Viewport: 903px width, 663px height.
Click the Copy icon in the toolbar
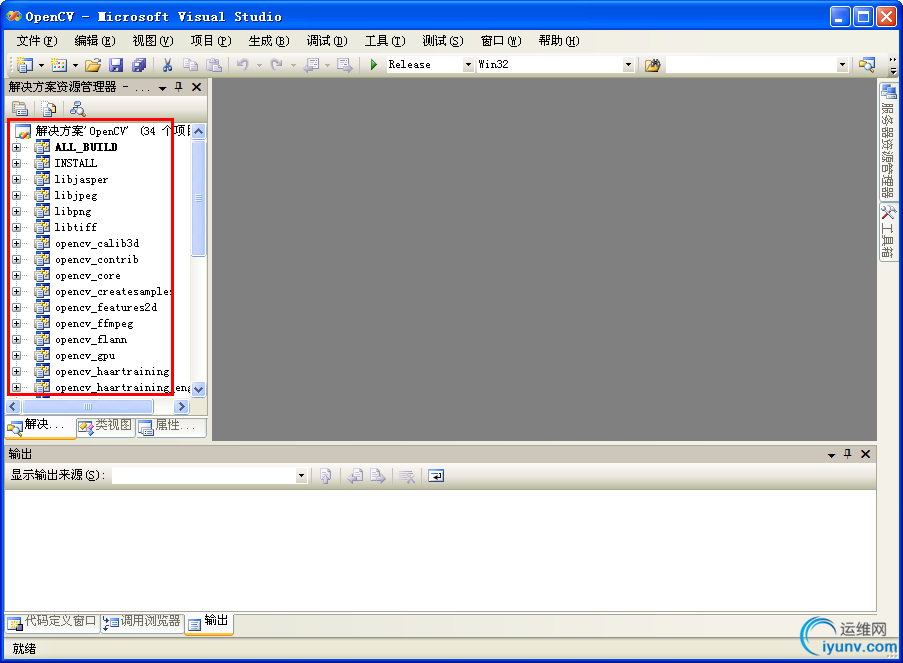pyautogui.click(x=190, y=65)
